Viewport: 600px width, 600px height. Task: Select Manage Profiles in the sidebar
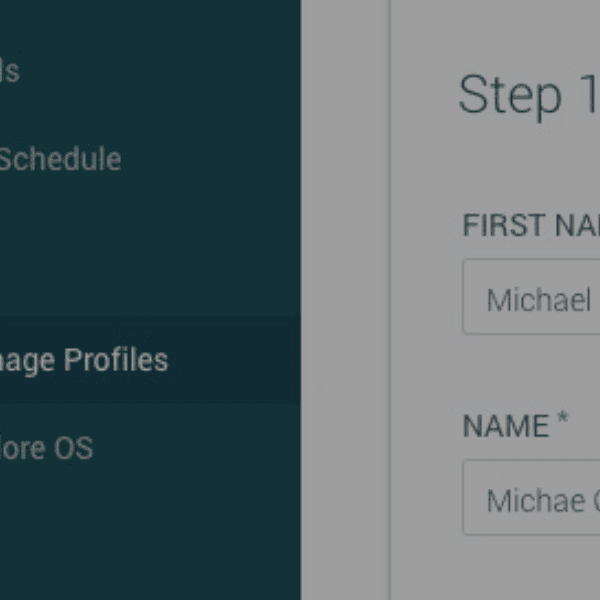(x=84, y=360)
